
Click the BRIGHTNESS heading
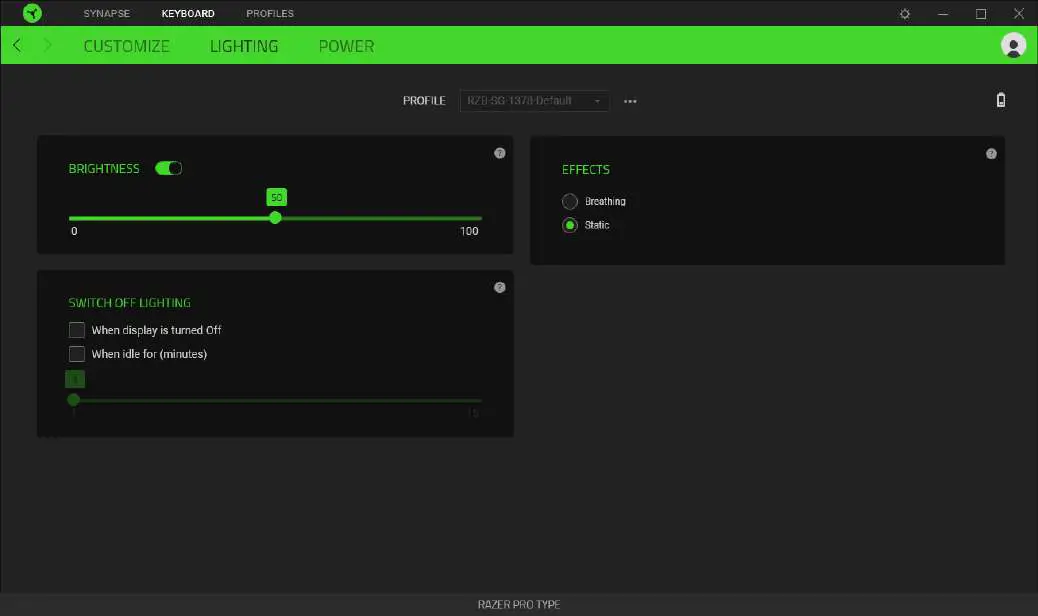(x=104, y=169)
